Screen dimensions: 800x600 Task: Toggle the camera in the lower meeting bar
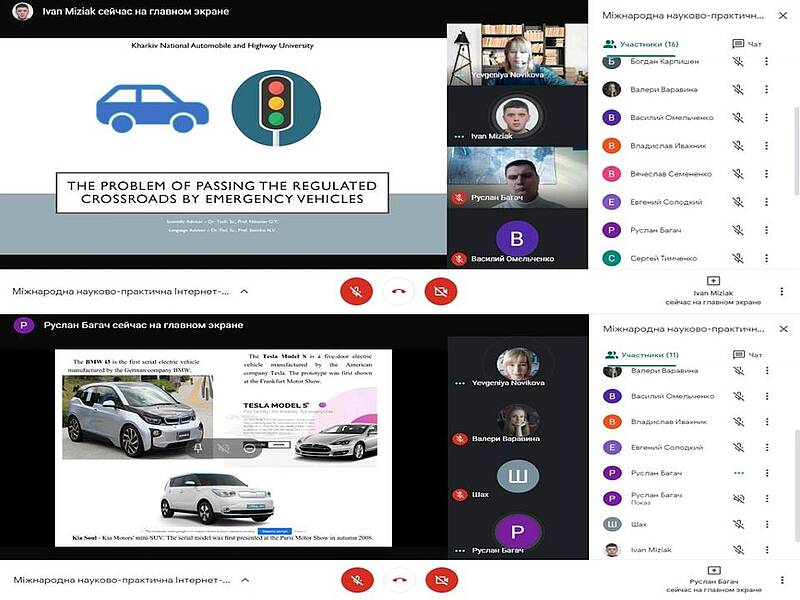click(x=442, y=580)
